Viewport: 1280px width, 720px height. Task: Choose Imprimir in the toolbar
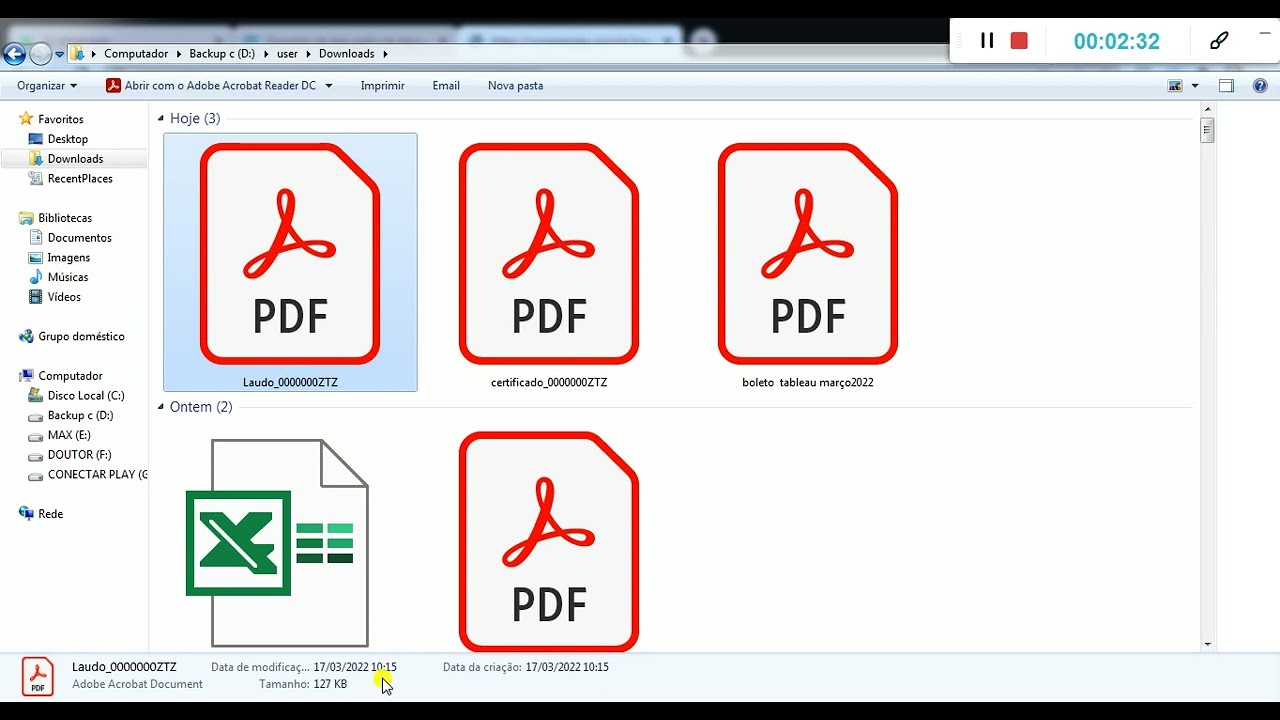coord(383,86)
